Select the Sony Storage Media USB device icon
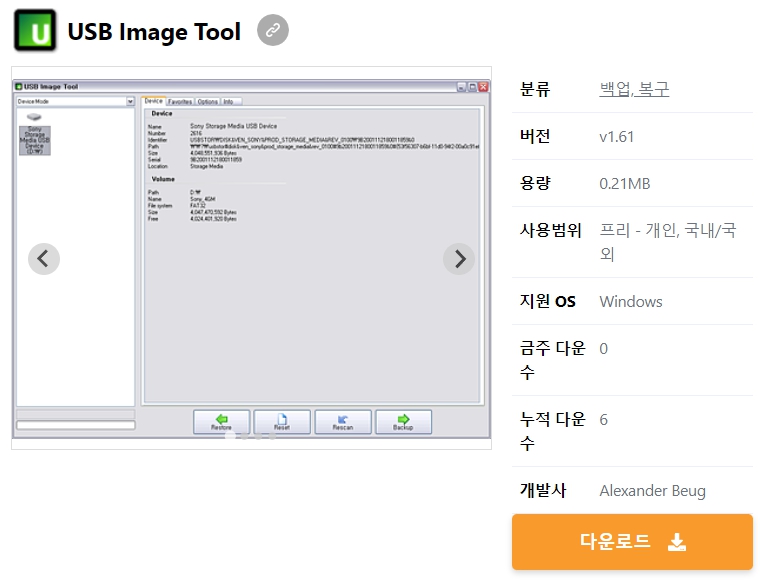760x583 pixels. [x=34, y=134]
